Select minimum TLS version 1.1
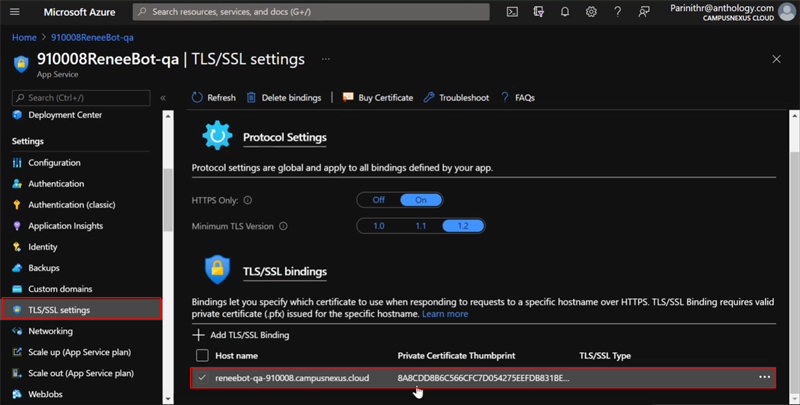This screenshot has width=800, height=405. tap(420, 225)
